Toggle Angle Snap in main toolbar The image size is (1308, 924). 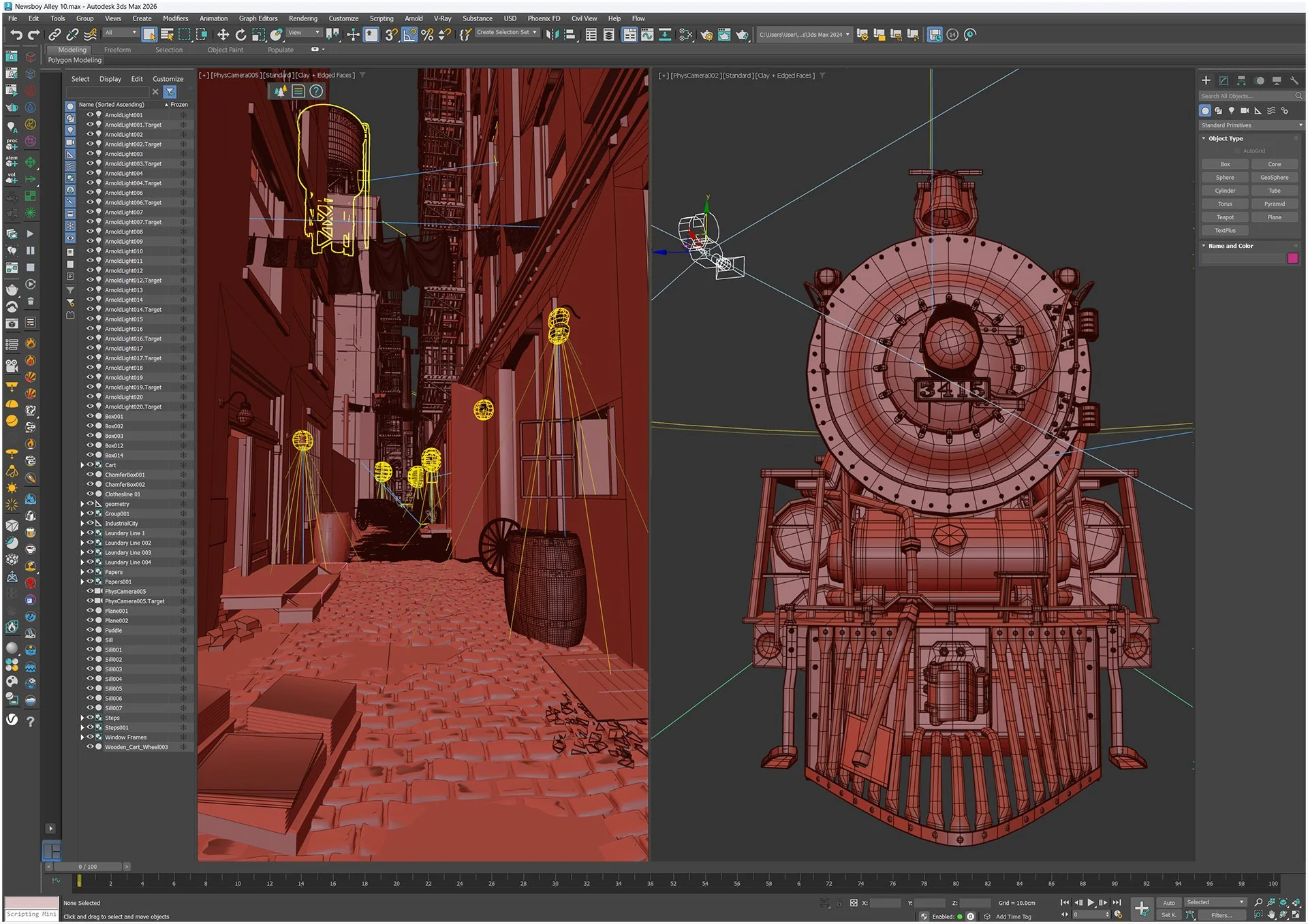coord(409,35)
